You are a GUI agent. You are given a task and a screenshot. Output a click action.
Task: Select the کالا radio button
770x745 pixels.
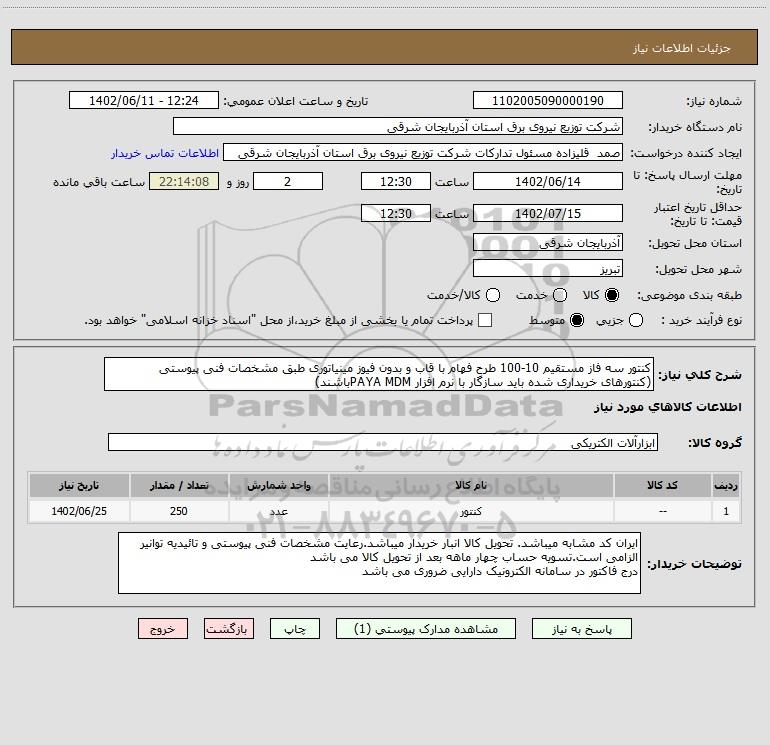pos(612,295)
